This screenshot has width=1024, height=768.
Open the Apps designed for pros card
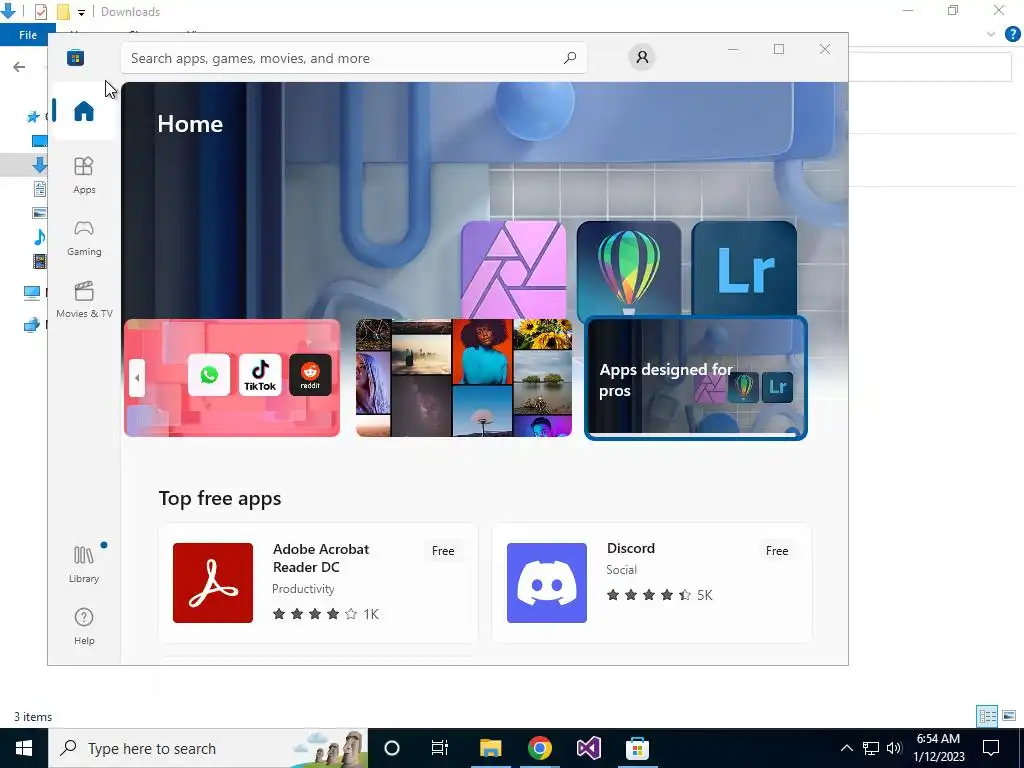696,377
